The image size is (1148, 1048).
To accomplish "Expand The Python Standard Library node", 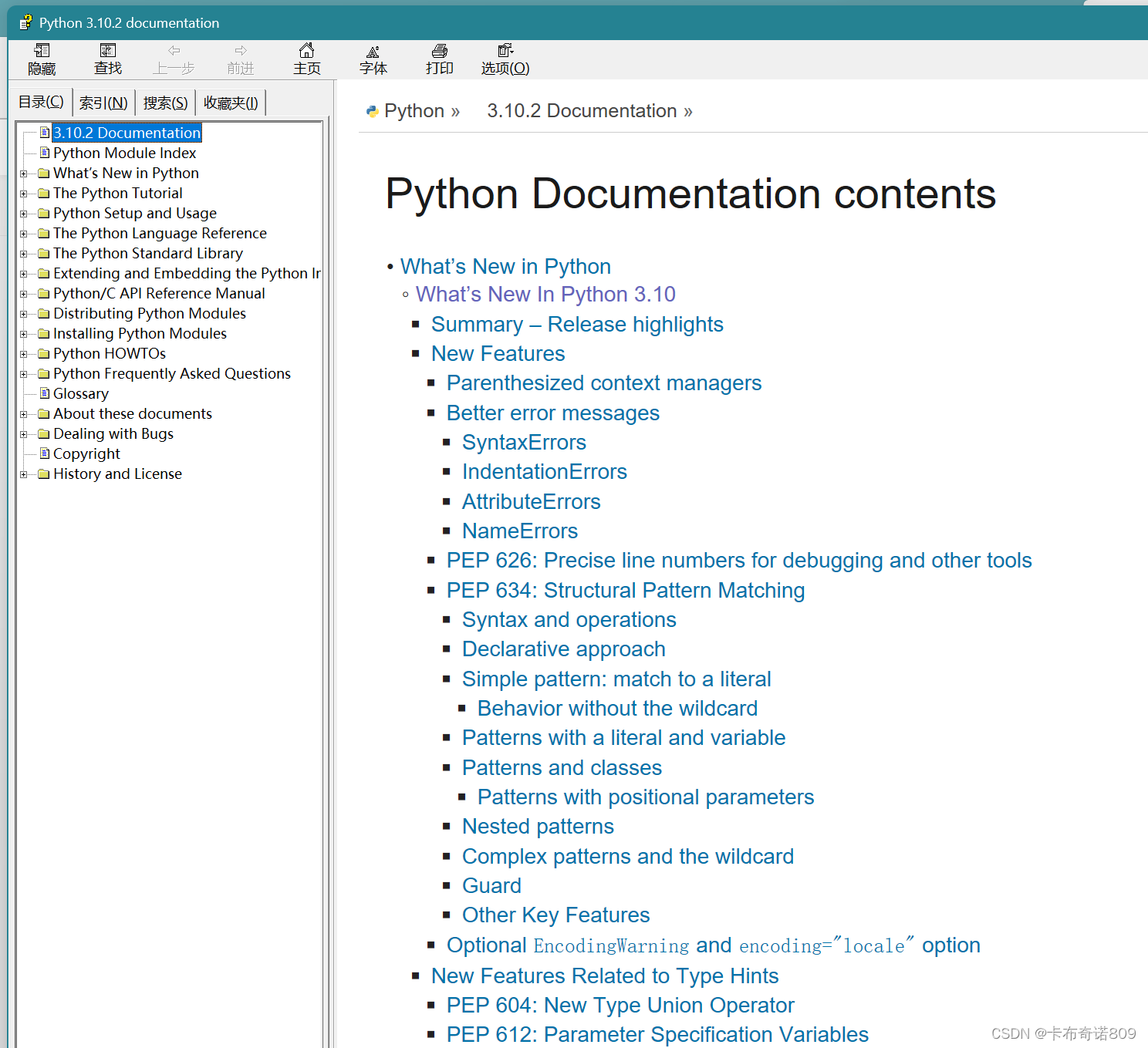I will point(23,253).
